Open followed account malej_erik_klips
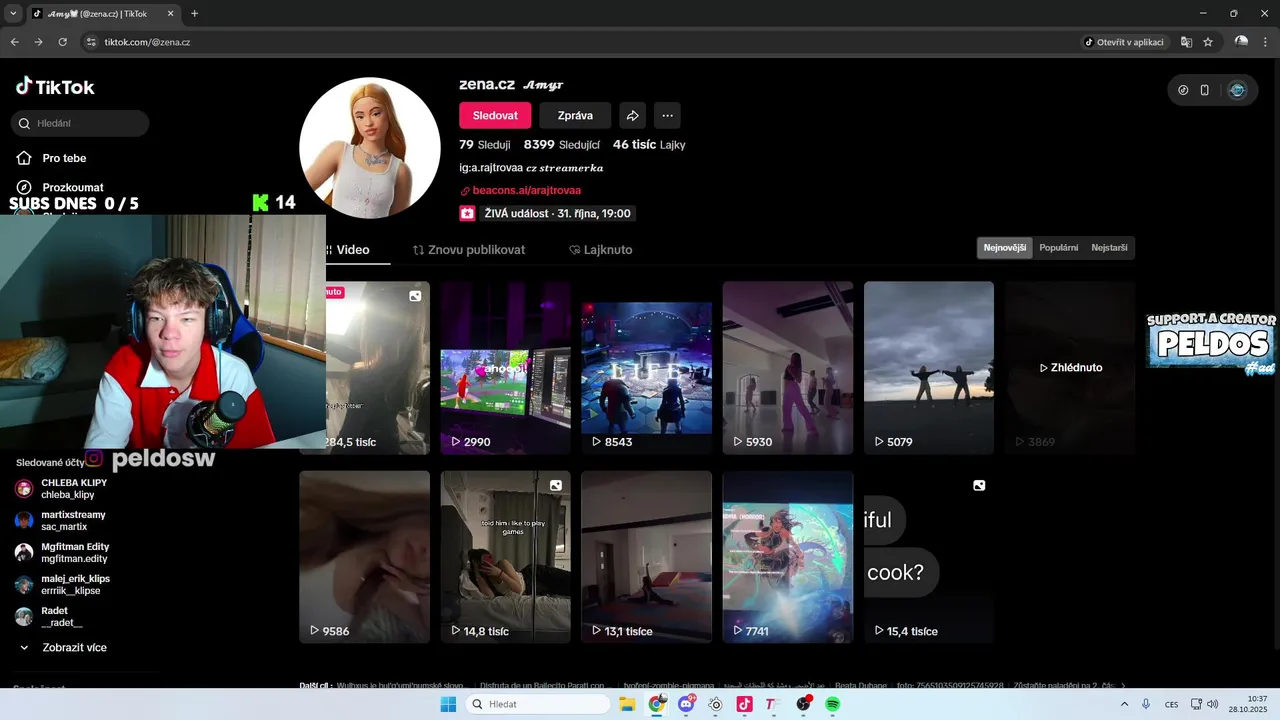 pos(73,584)
